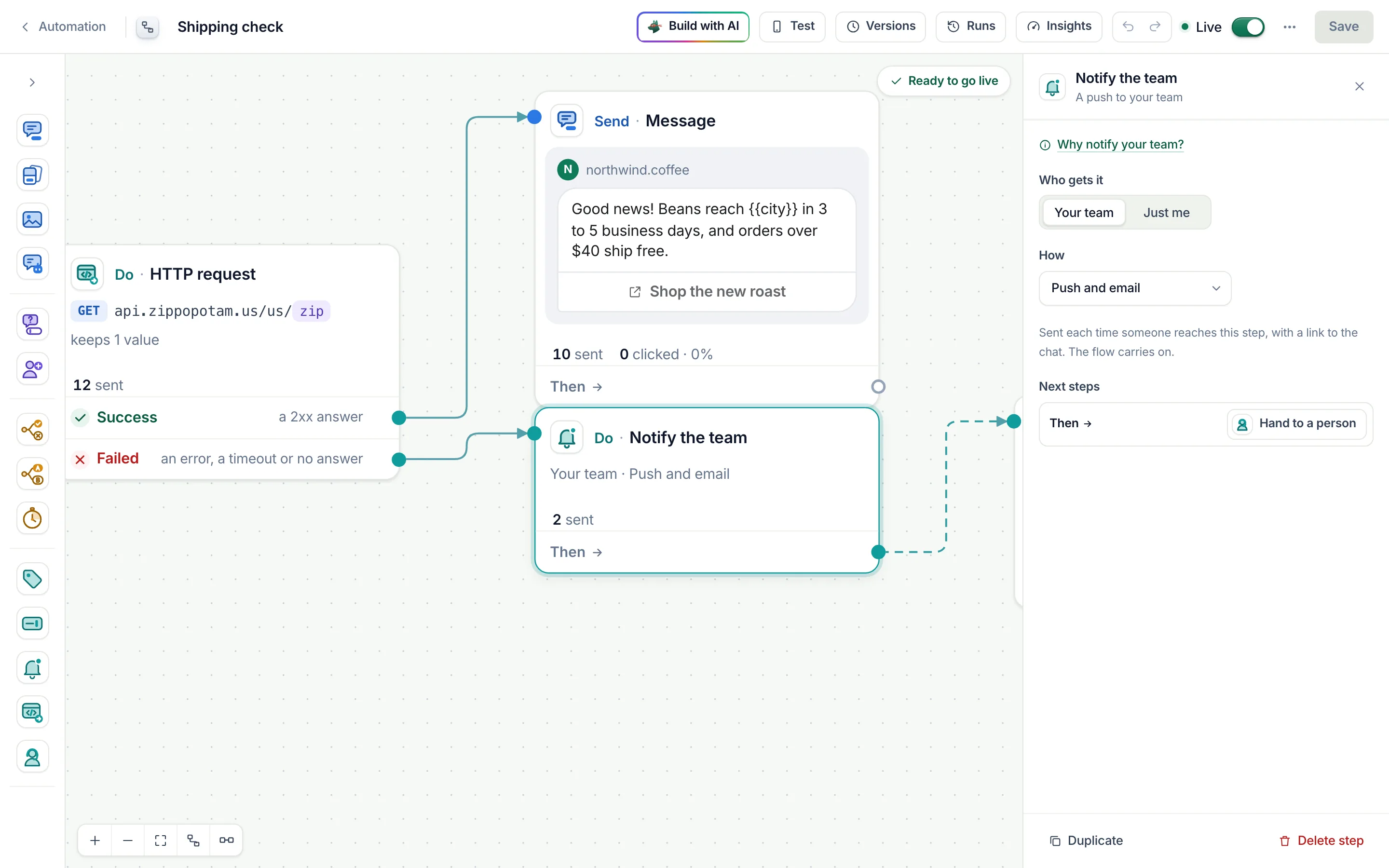Screen dimensions: 1389x868
Task: Select Your team recipient option
Action: click(x=1084, y=212)
